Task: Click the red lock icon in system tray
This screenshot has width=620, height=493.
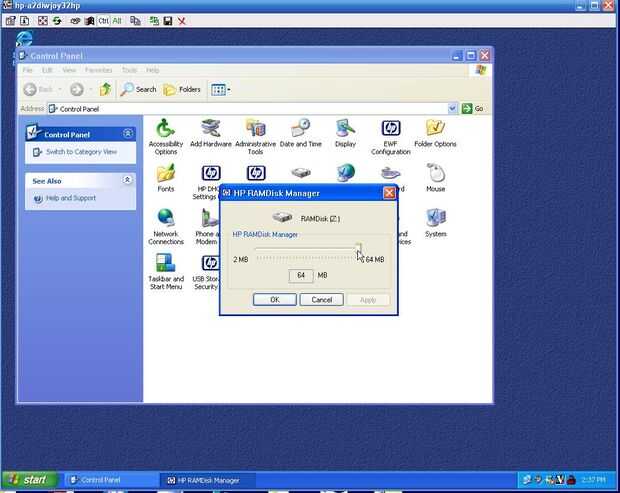Action: 571,480
